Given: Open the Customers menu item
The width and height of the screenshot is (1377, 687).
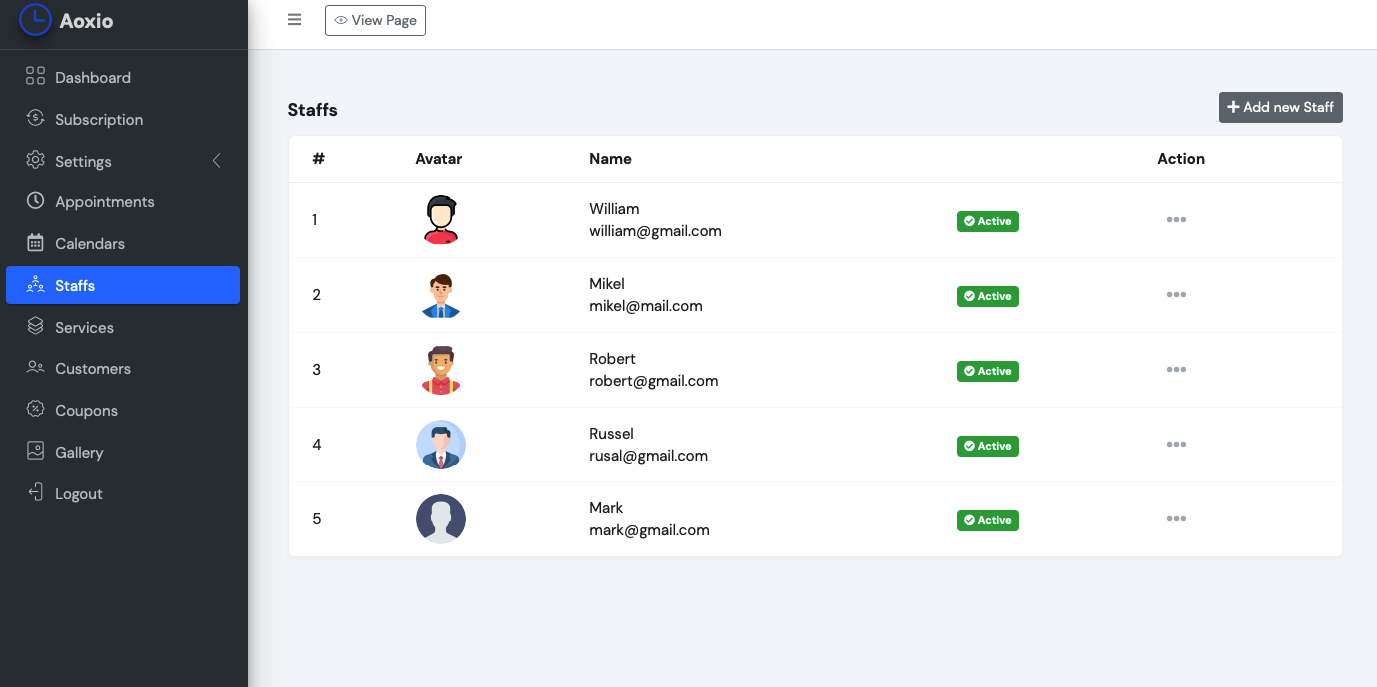Looking at the screenshot, I should pyautogui.click(x=92, y=368).
